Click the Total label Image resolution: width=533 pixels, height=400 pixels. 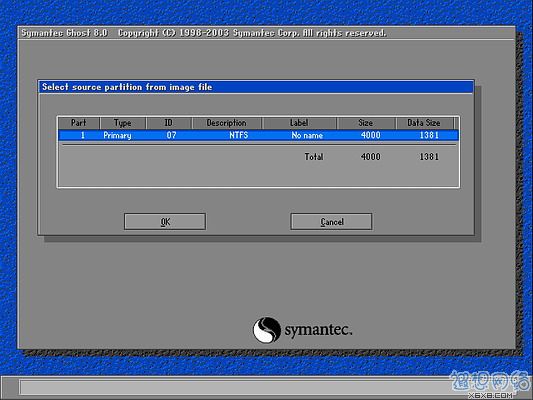(x=314, y=157)
